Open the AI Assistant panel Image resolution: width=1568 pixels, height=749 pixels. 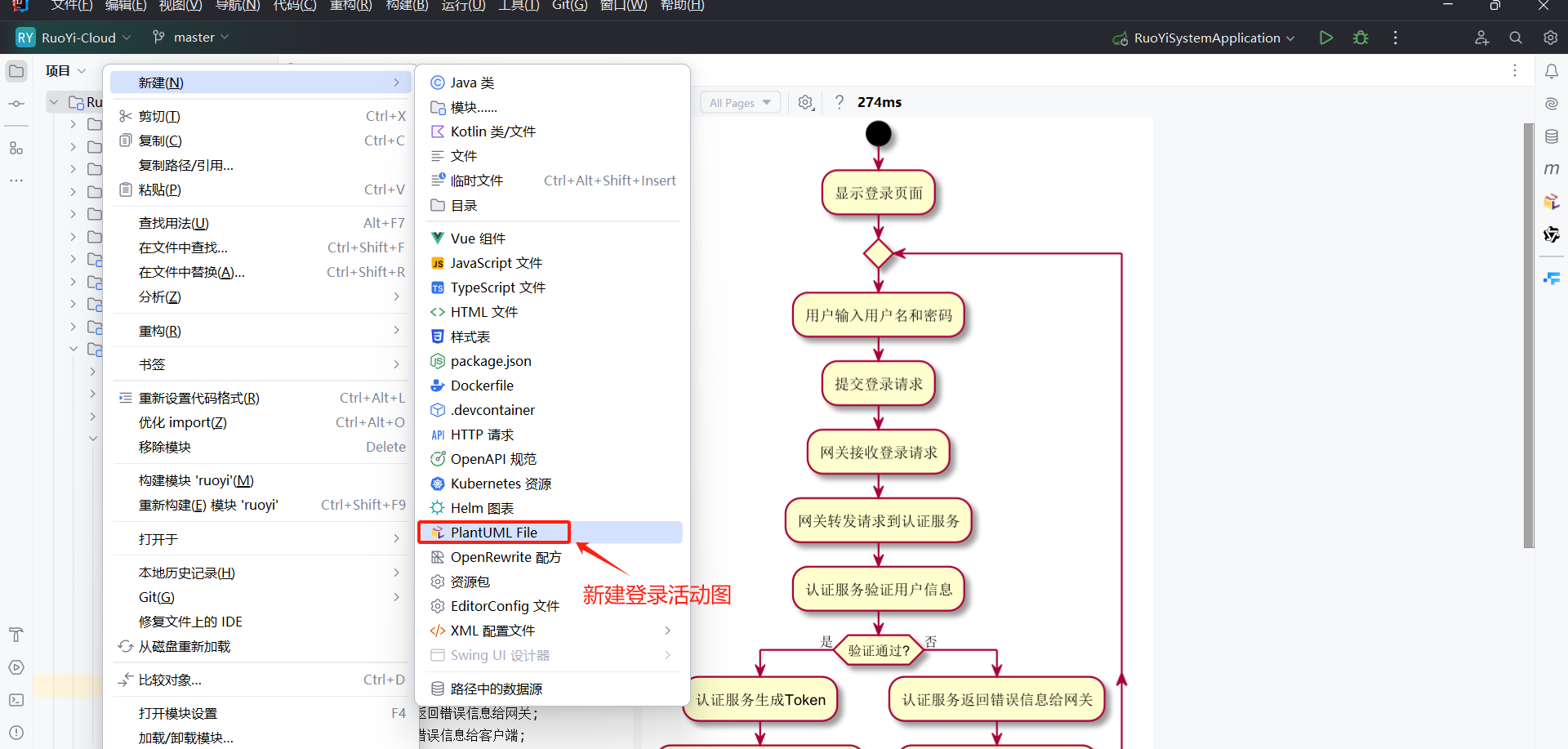1552,104
